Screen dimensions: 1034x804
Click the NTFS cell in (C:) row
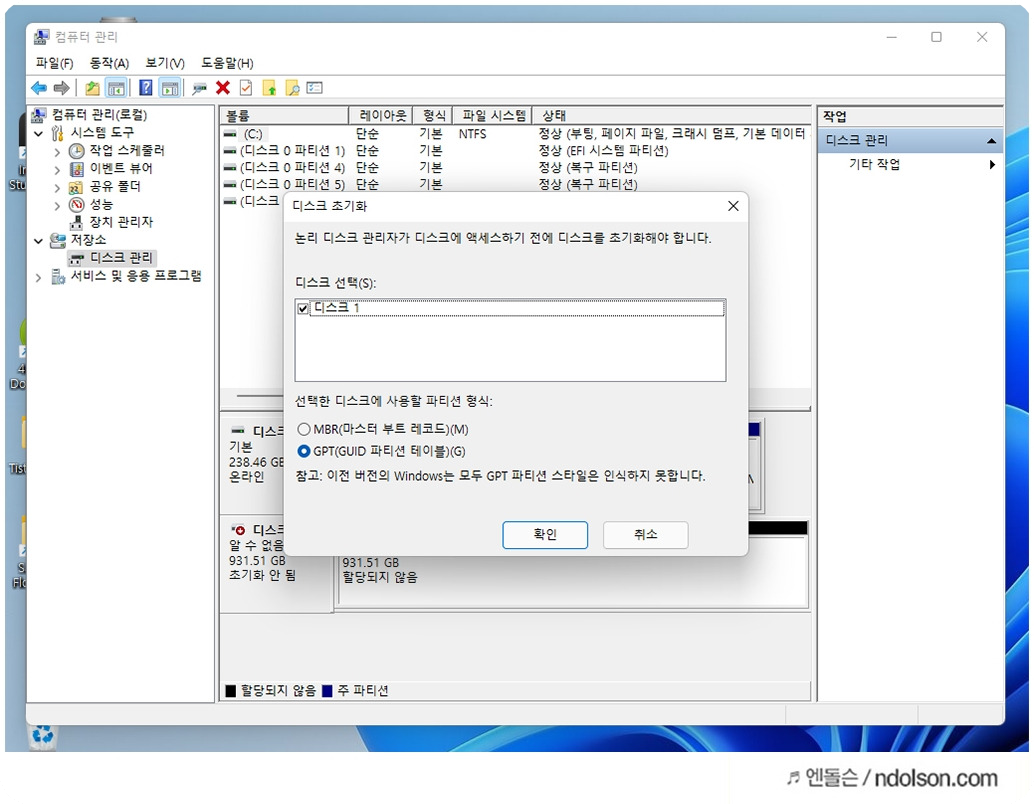[x=472, y=134]
